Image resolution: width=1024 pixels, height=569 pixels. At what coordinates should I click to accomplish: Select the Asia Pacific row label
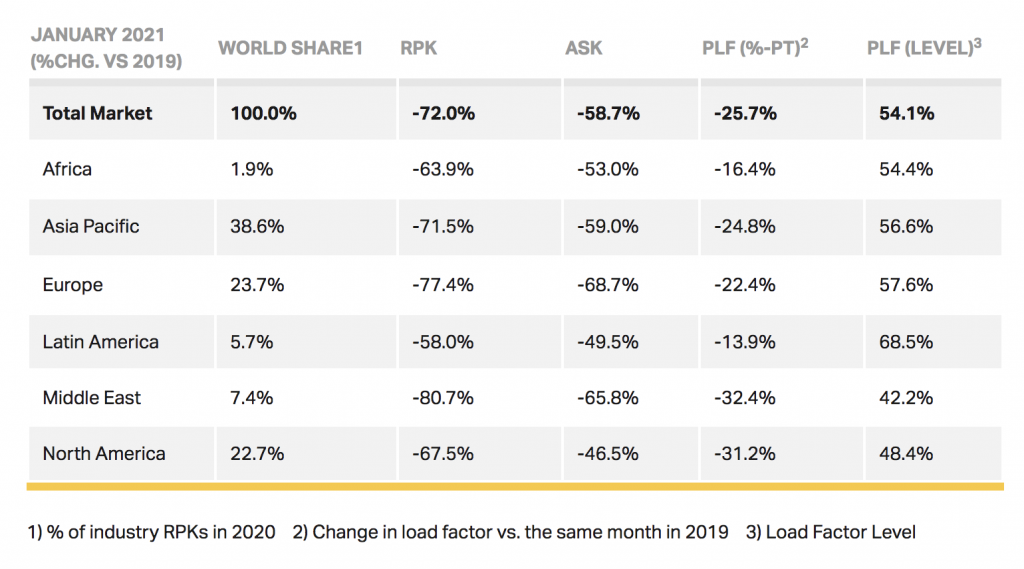click(x=91, y=226)
